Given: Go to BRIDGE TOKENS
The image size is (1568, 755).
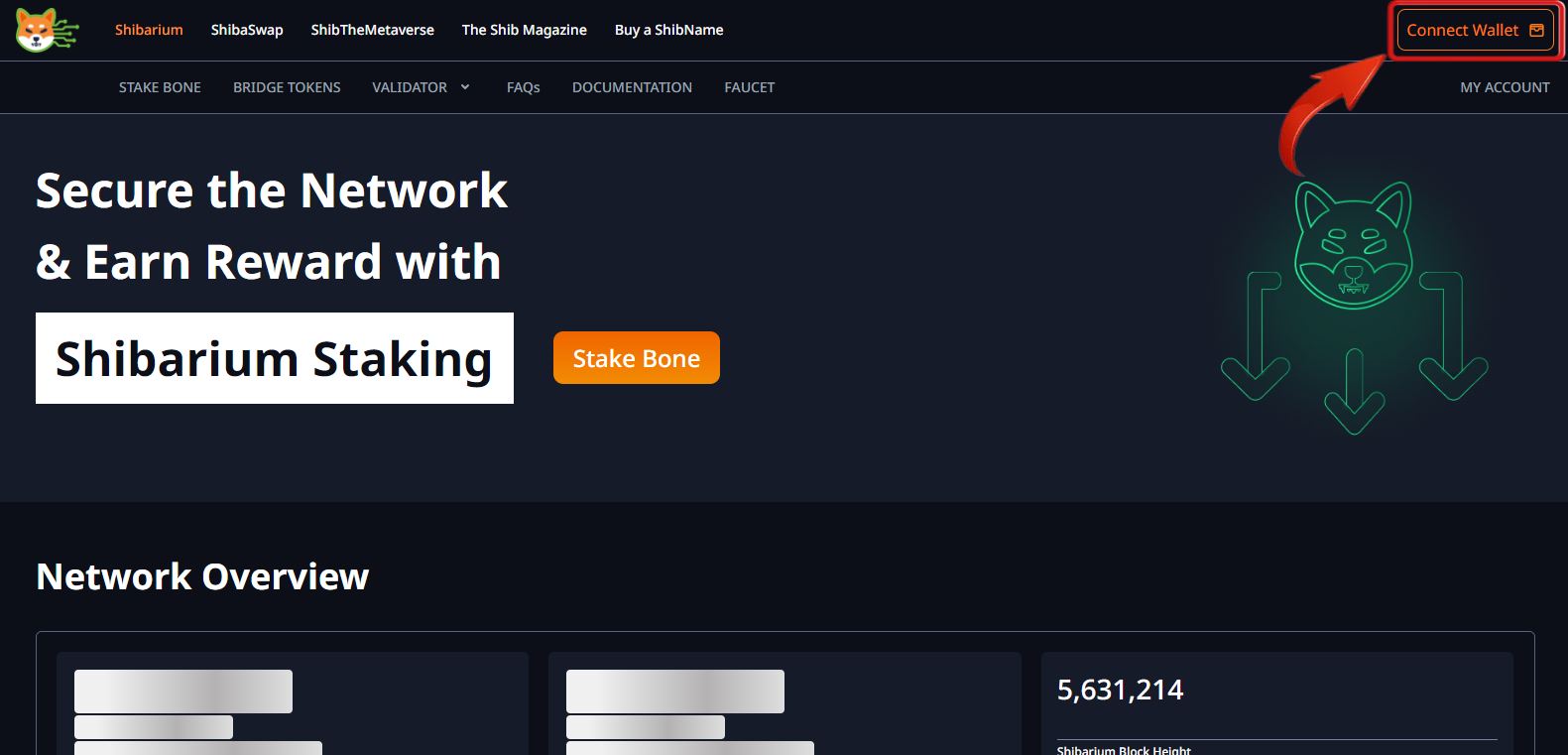Looking at the screenshot, I should (x=287, y=87).
